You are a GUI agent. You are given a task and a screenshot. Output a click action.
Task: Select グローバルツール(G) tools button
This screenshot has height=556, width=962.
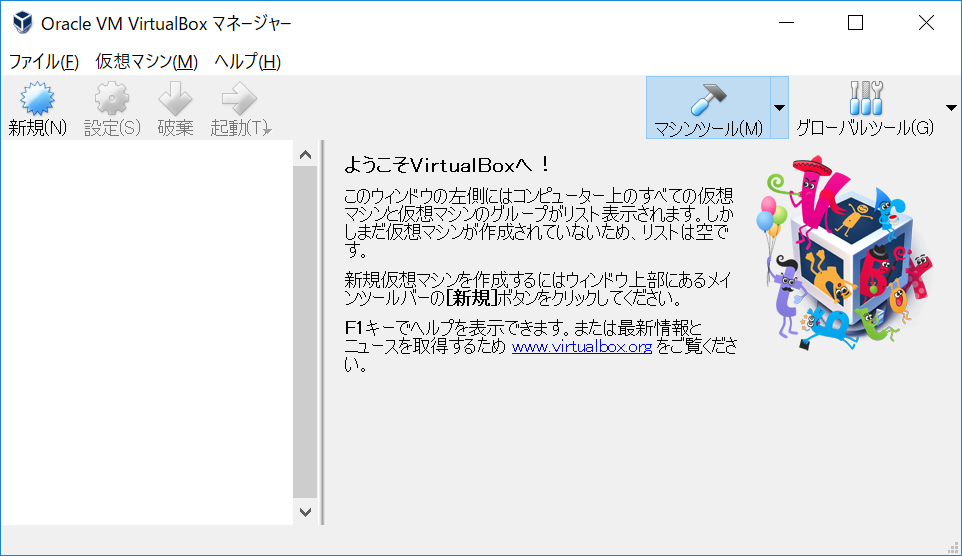pyautogui.click(x=865, y=108)
